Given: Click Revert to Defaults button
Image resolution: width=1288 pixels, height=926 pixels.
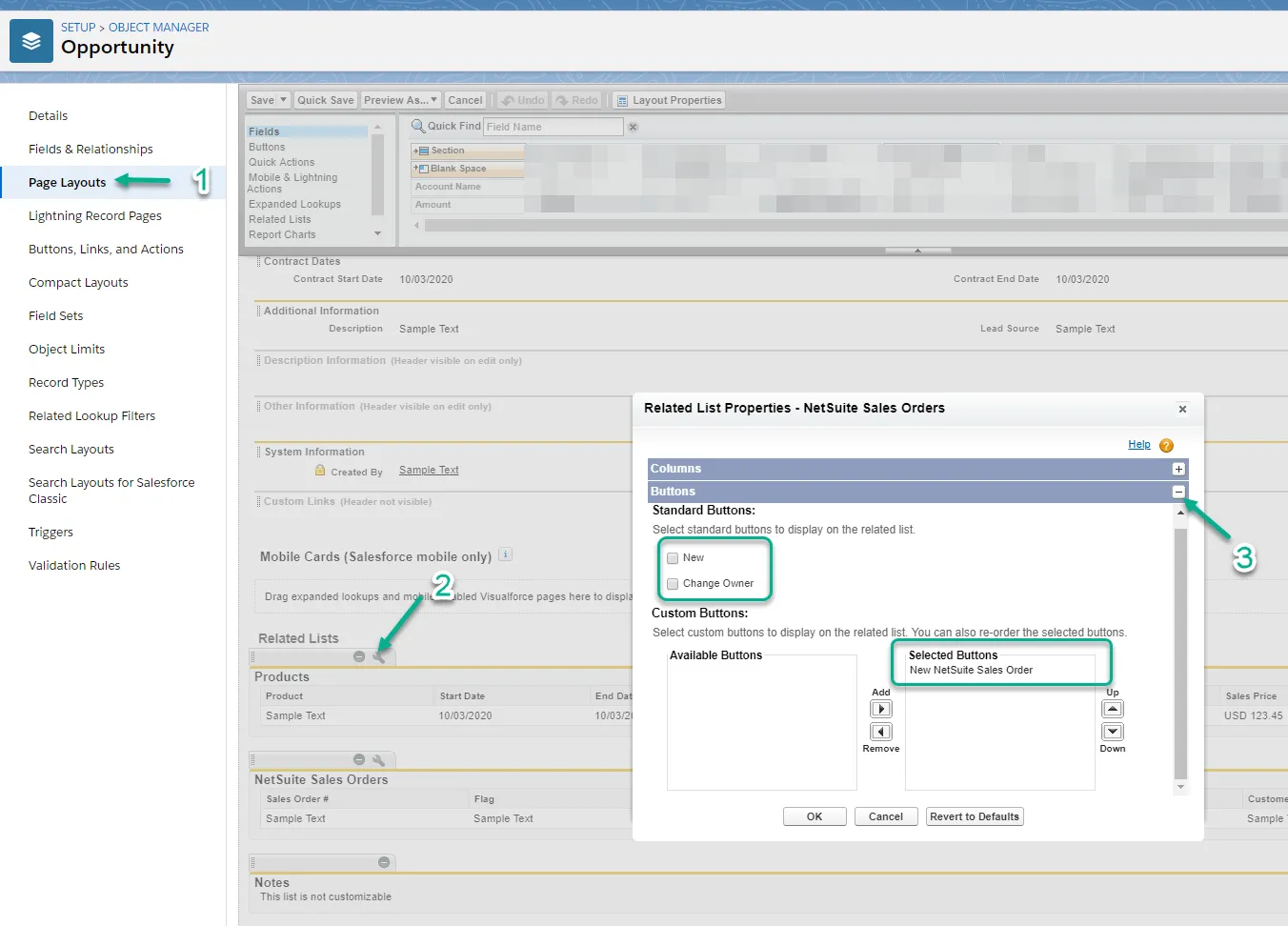Looking at the screenshot, I should [x=975, y=816].
